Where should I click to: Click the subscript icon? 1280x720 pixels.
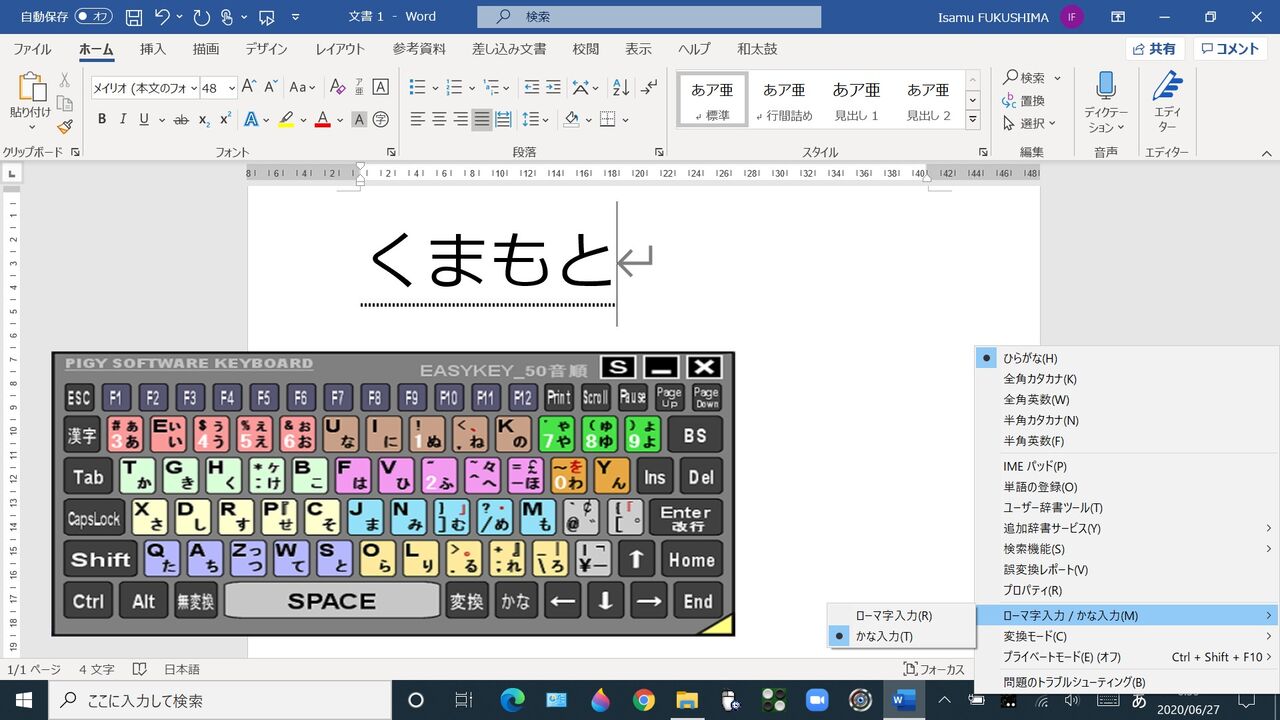click(x=205, y=118)
